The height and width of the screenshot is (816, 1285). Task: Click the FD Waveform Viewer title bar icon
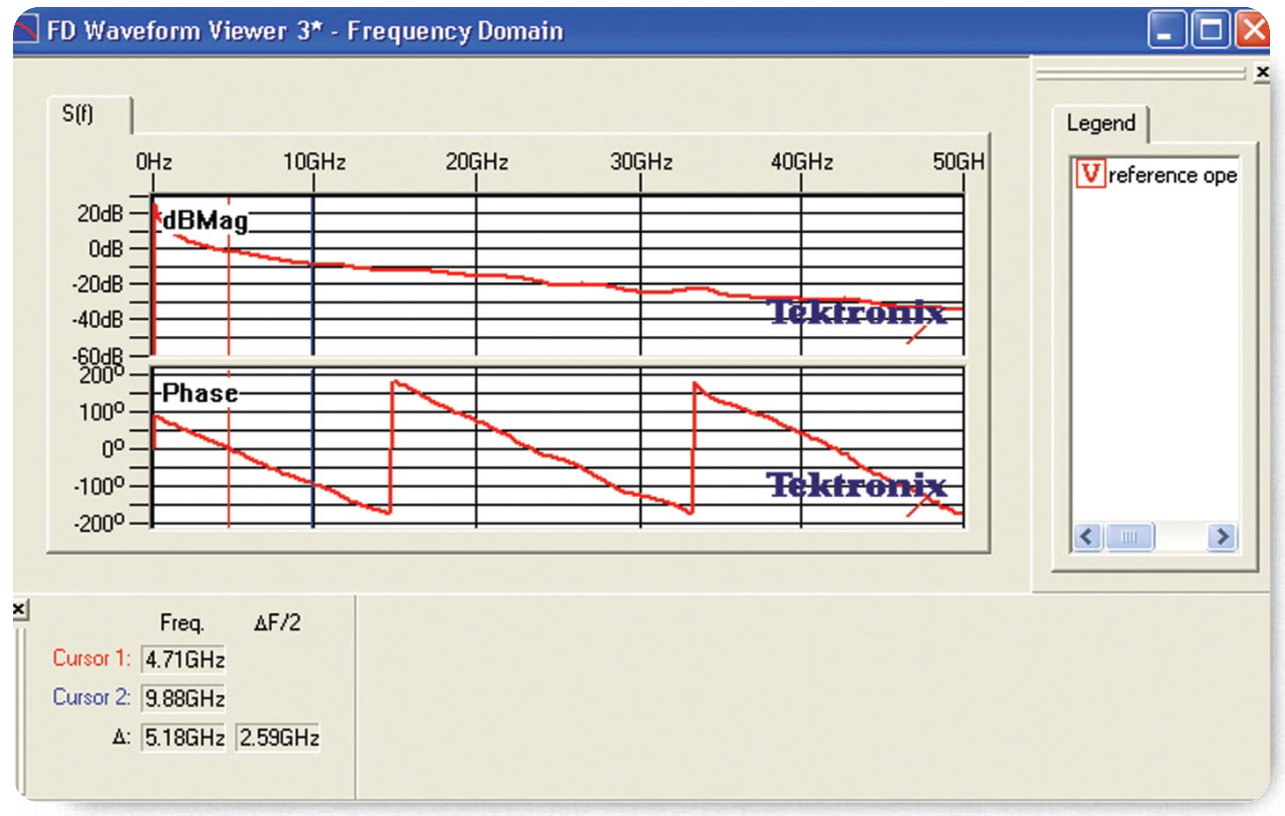pos(28,31)
